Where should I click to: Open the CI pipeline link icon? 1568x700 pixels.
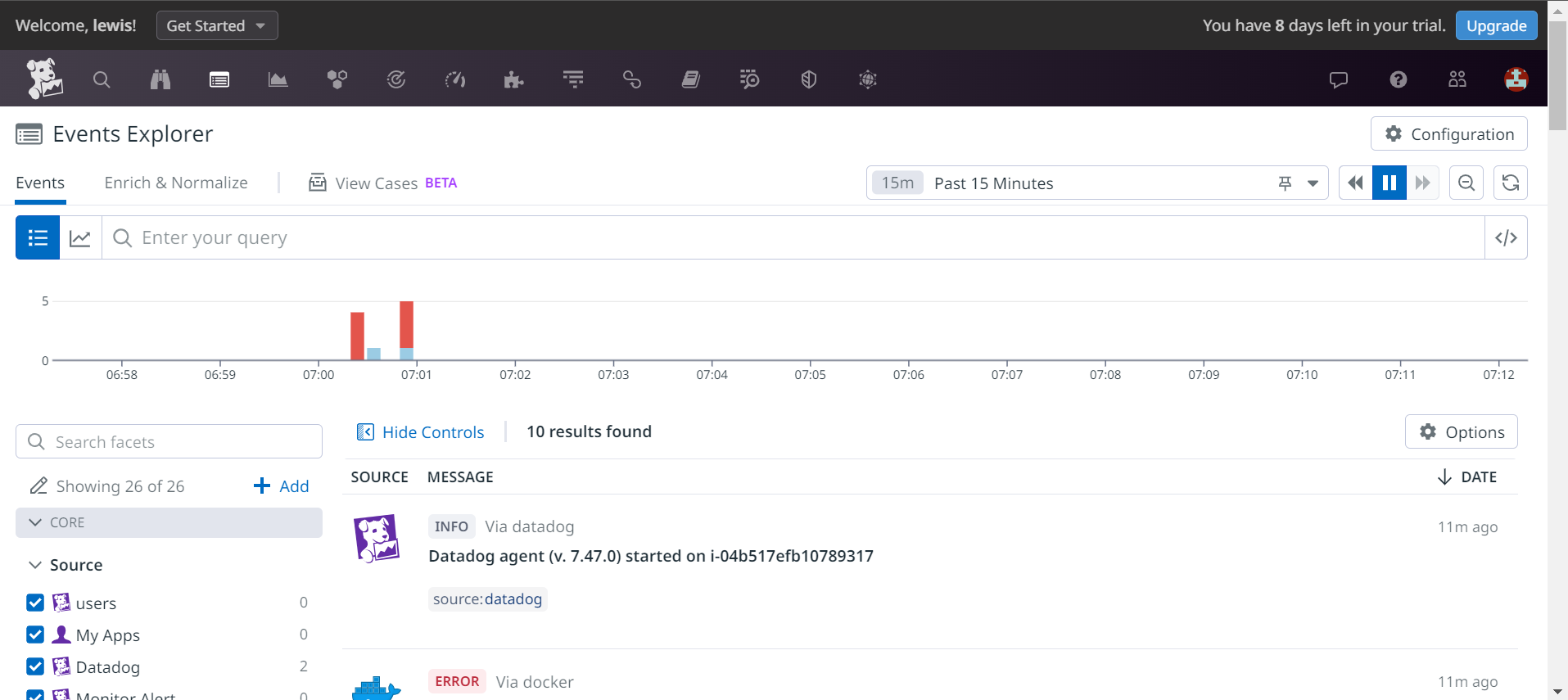pyautogui.click(x=632, y=79)
